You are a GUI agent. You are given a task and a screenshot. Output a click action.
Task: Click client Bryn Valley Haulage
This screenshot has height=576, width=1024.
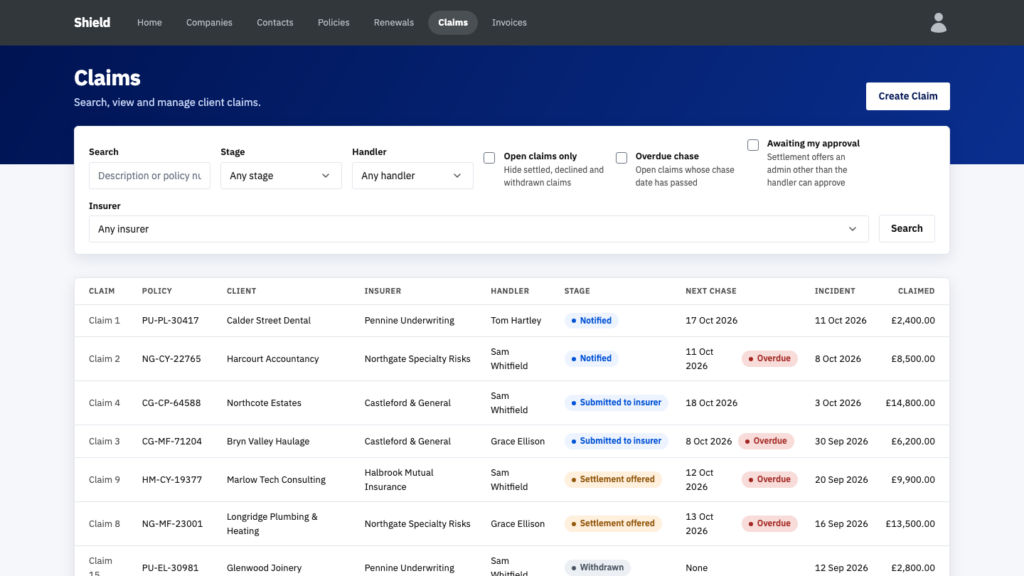(x=268, y=441)
